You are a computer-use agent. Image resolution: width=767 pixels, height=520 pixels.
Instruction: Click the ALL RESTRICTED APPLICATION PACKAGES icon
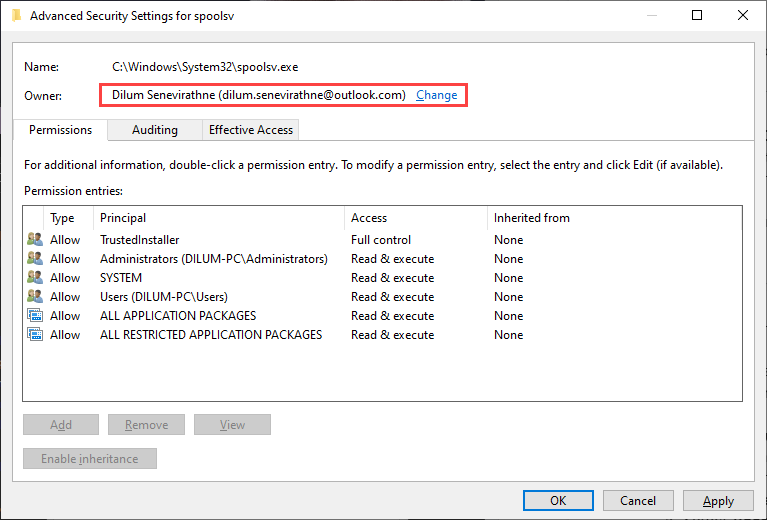point(35,335)
